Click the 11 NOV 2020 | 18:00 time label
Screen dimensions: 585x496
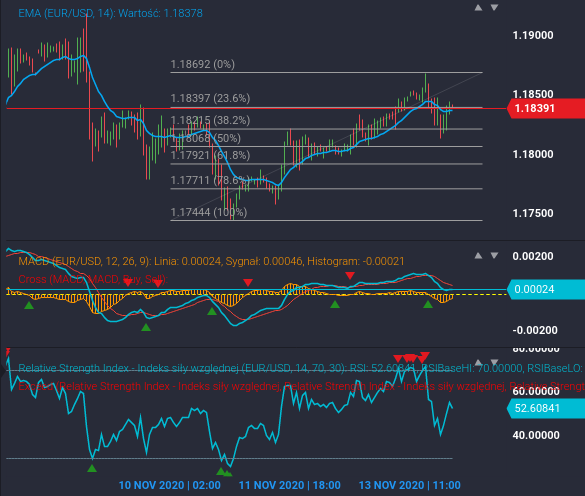pos(290,485)
